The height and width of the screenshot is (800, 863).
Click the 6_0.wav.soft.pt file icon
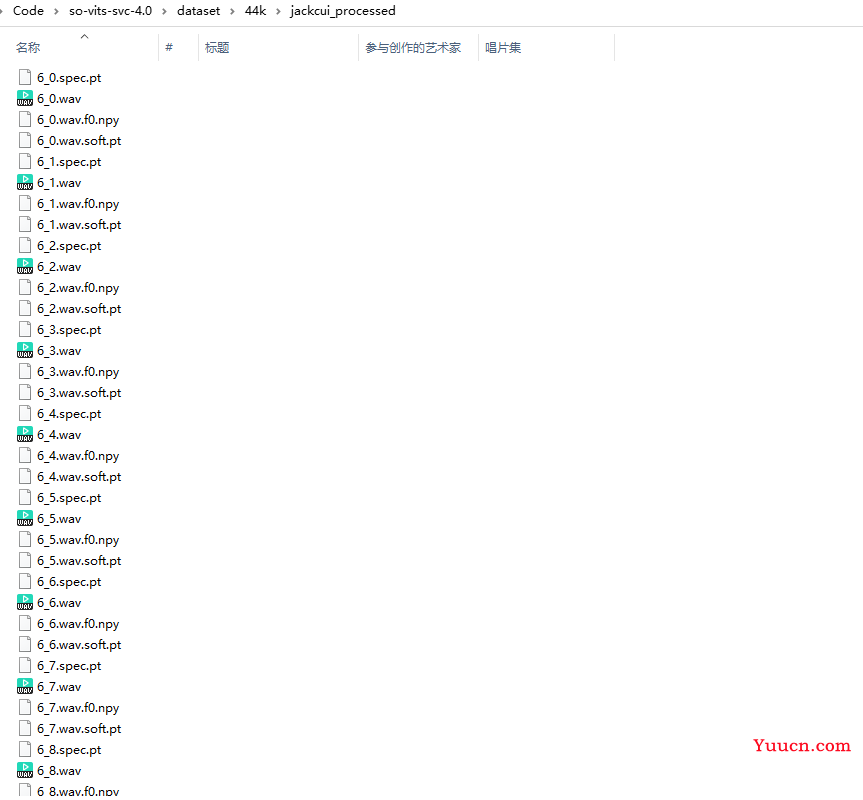click(x=25, y=140)
